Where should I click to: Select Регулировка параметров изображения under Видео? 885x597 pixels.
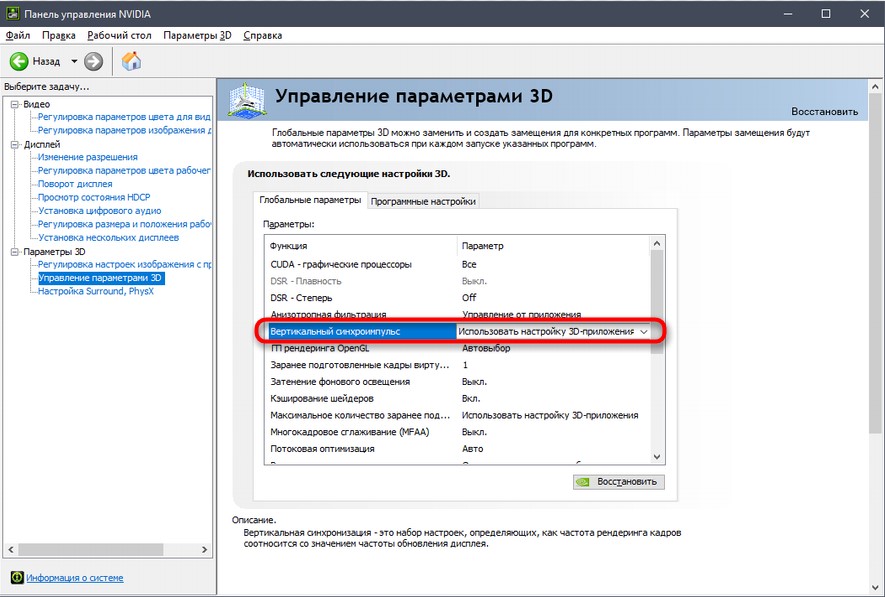tap(124, 130)
